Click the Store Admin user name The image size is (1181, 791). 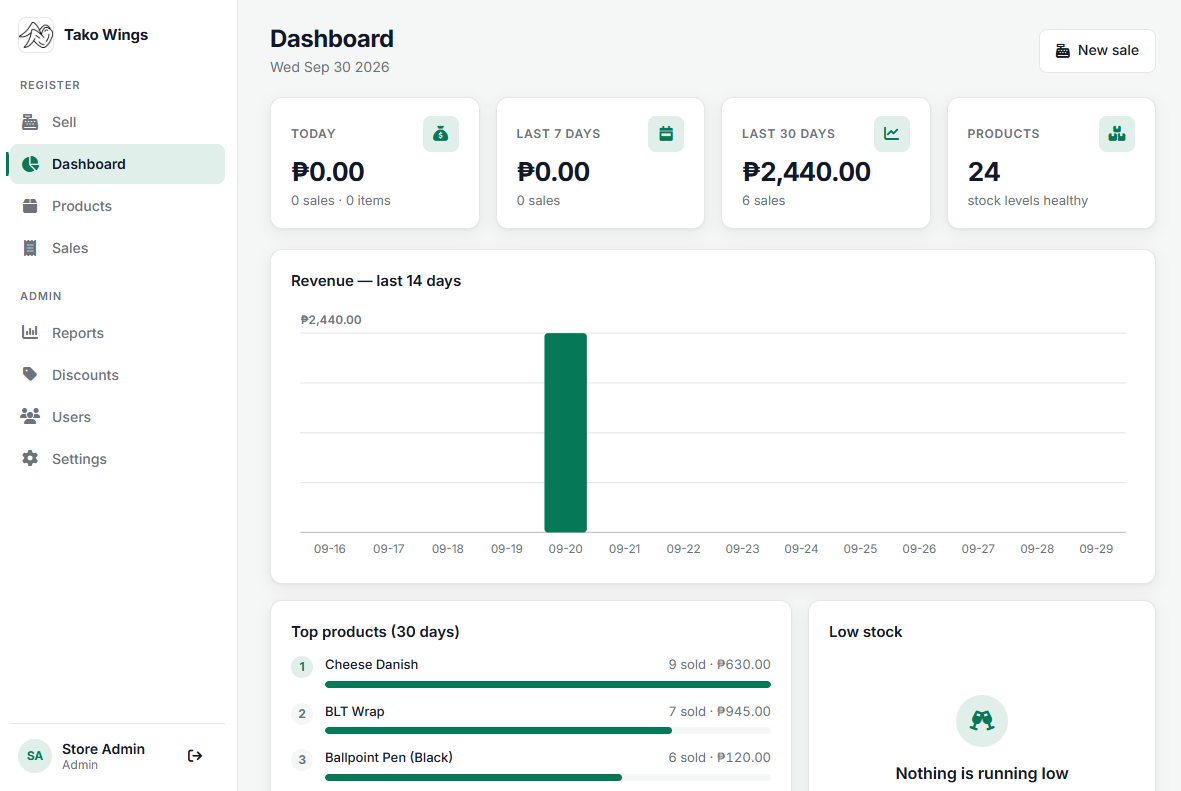[103, 749]
